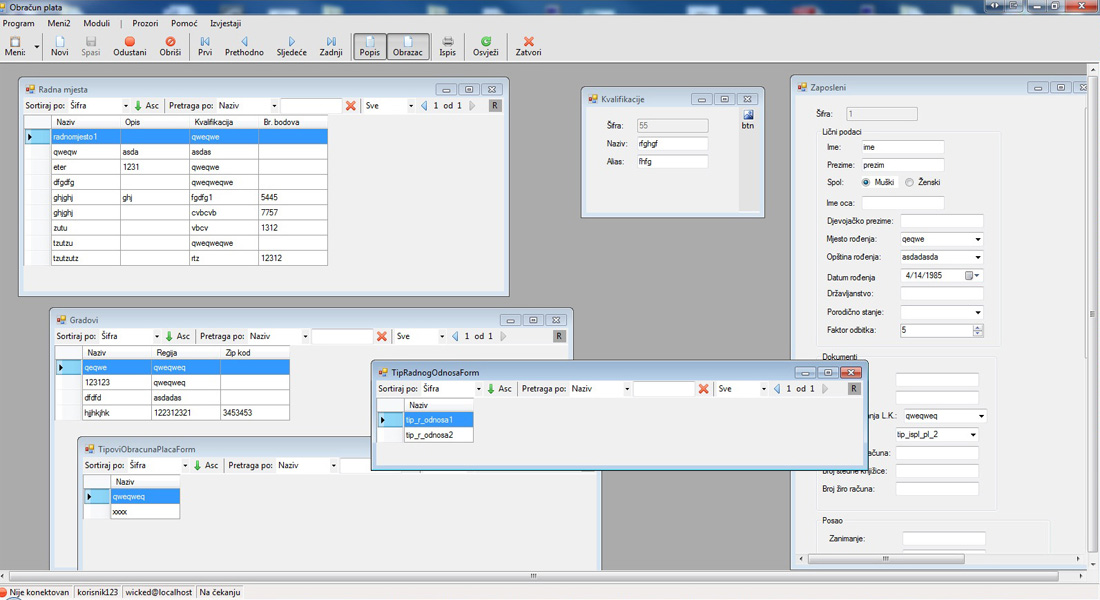
Task: Increase the Faktor odbitka stepper value
Action: coord(978,327)
